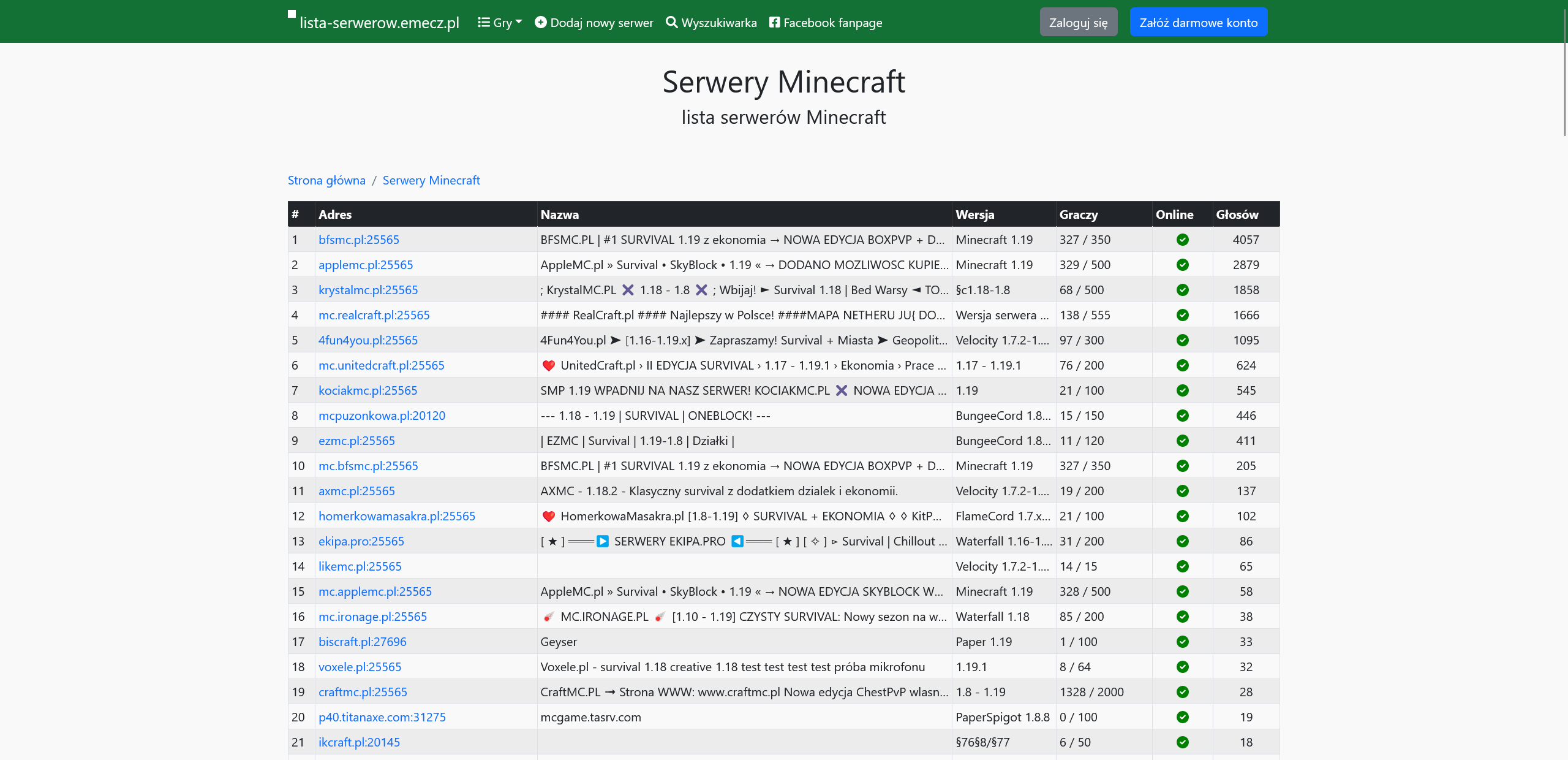The image size is (1568, 760).
Task: Open Facebook fanpage menu item
Action: tap(826, 23)
